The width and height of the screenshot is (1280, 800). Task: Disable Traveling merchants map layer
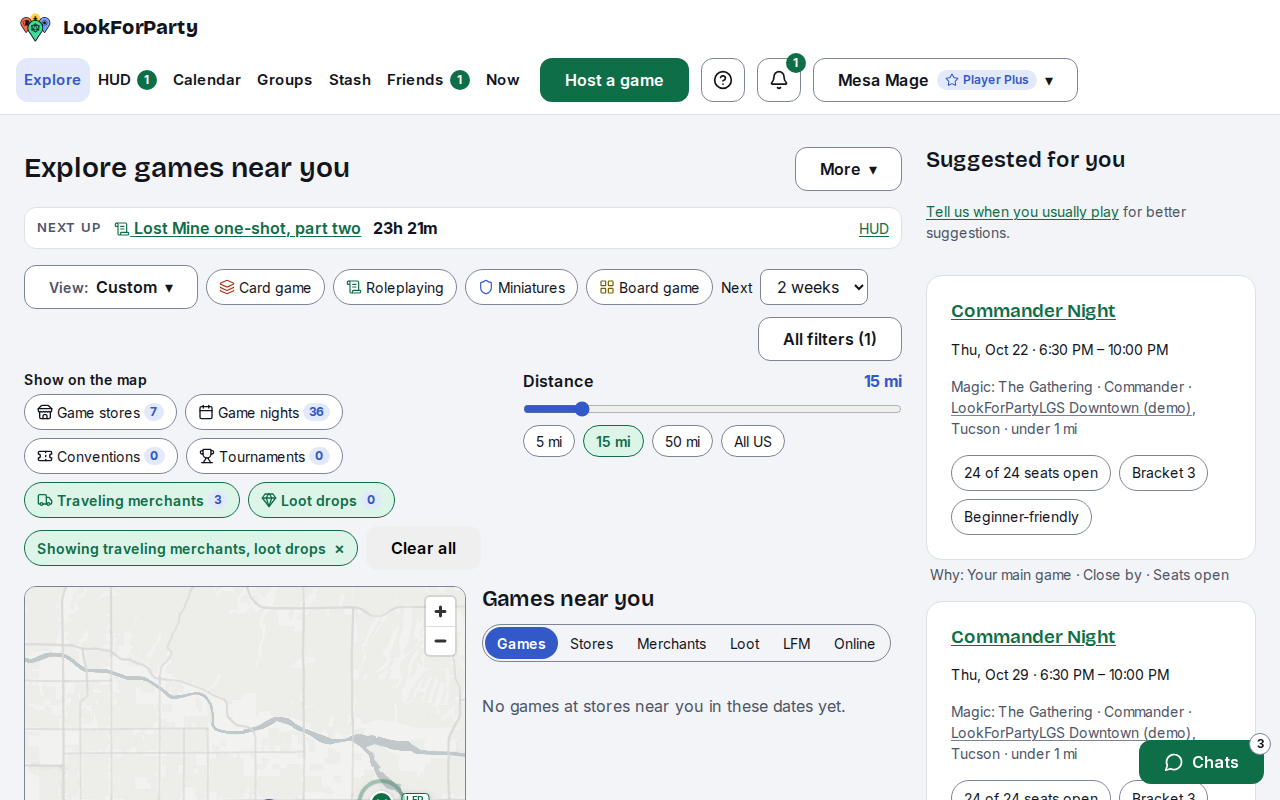tap(132, 500)
